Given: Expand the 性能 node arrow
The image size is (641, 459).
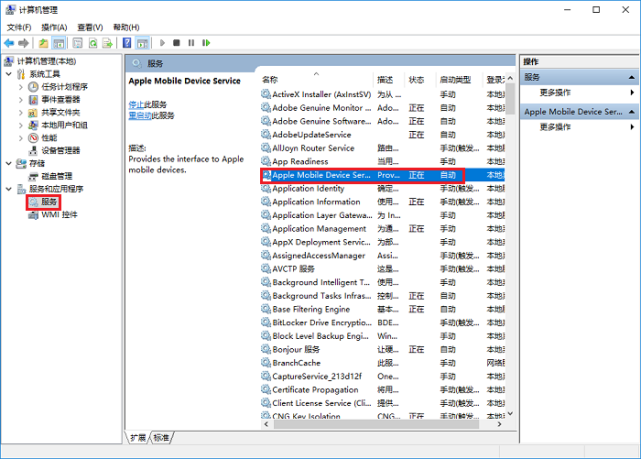Looking at the screenshot, I should coord(21,138).
